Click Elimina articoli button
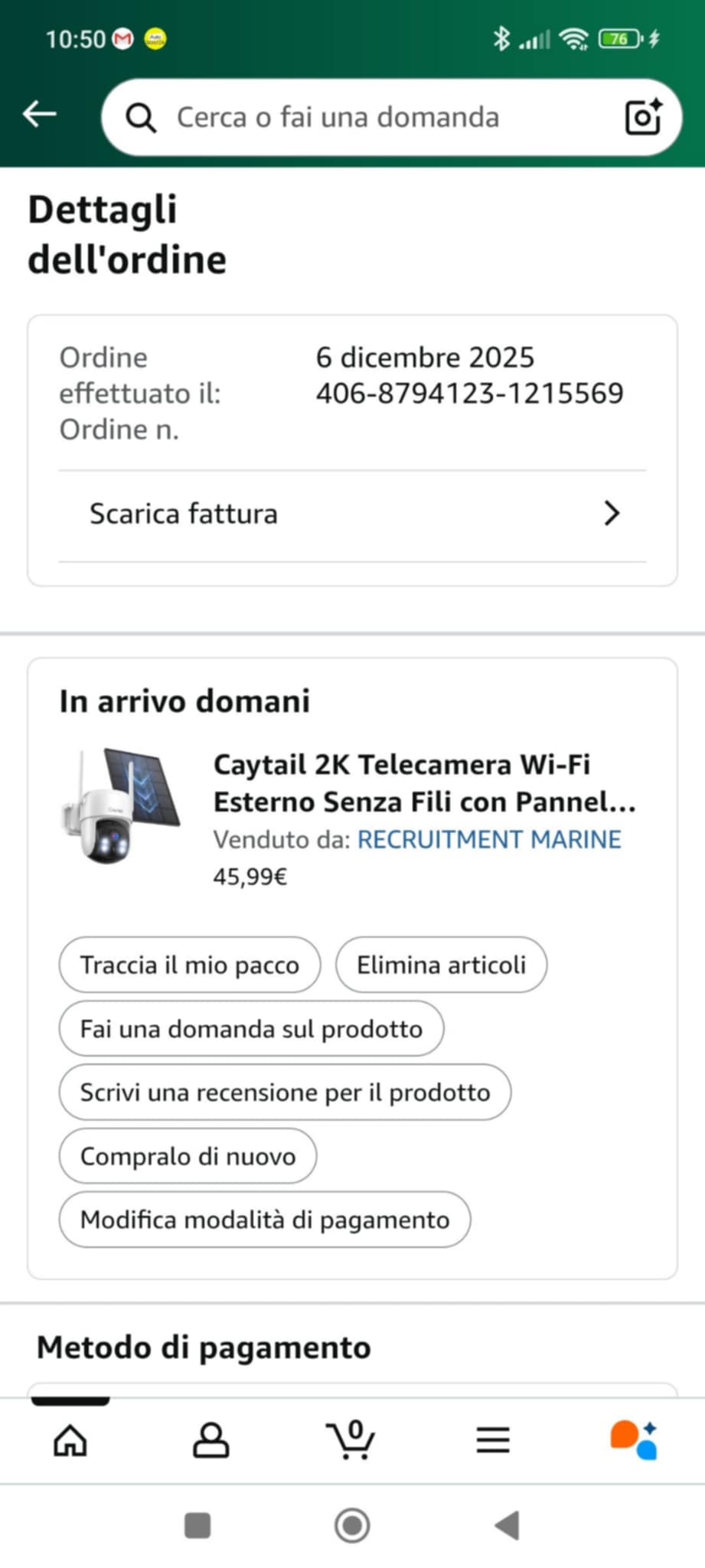This screenshot has height=1568, width=705. pos(442,965)
